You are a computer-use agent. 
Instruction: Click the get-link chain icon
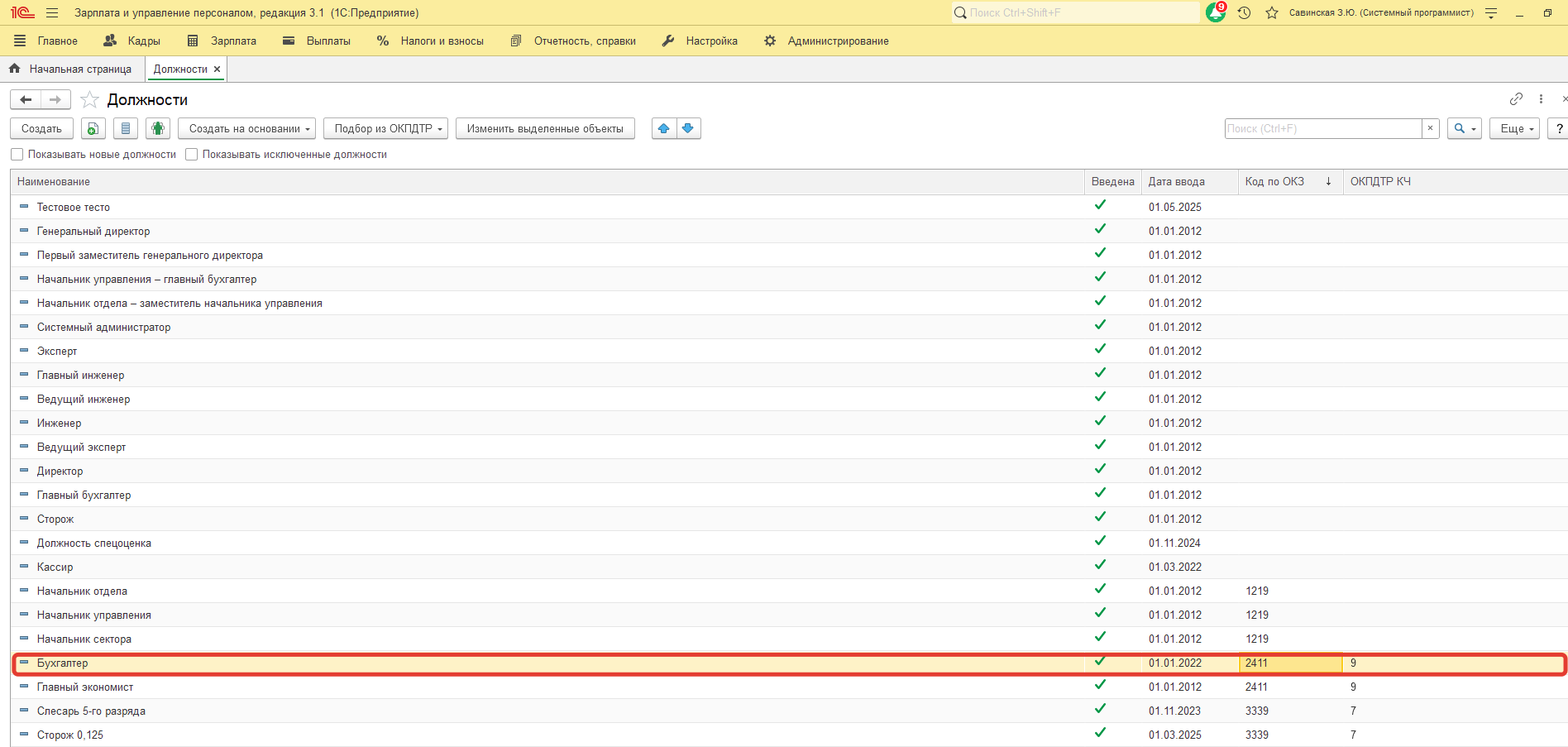(x=1516, y=99)
